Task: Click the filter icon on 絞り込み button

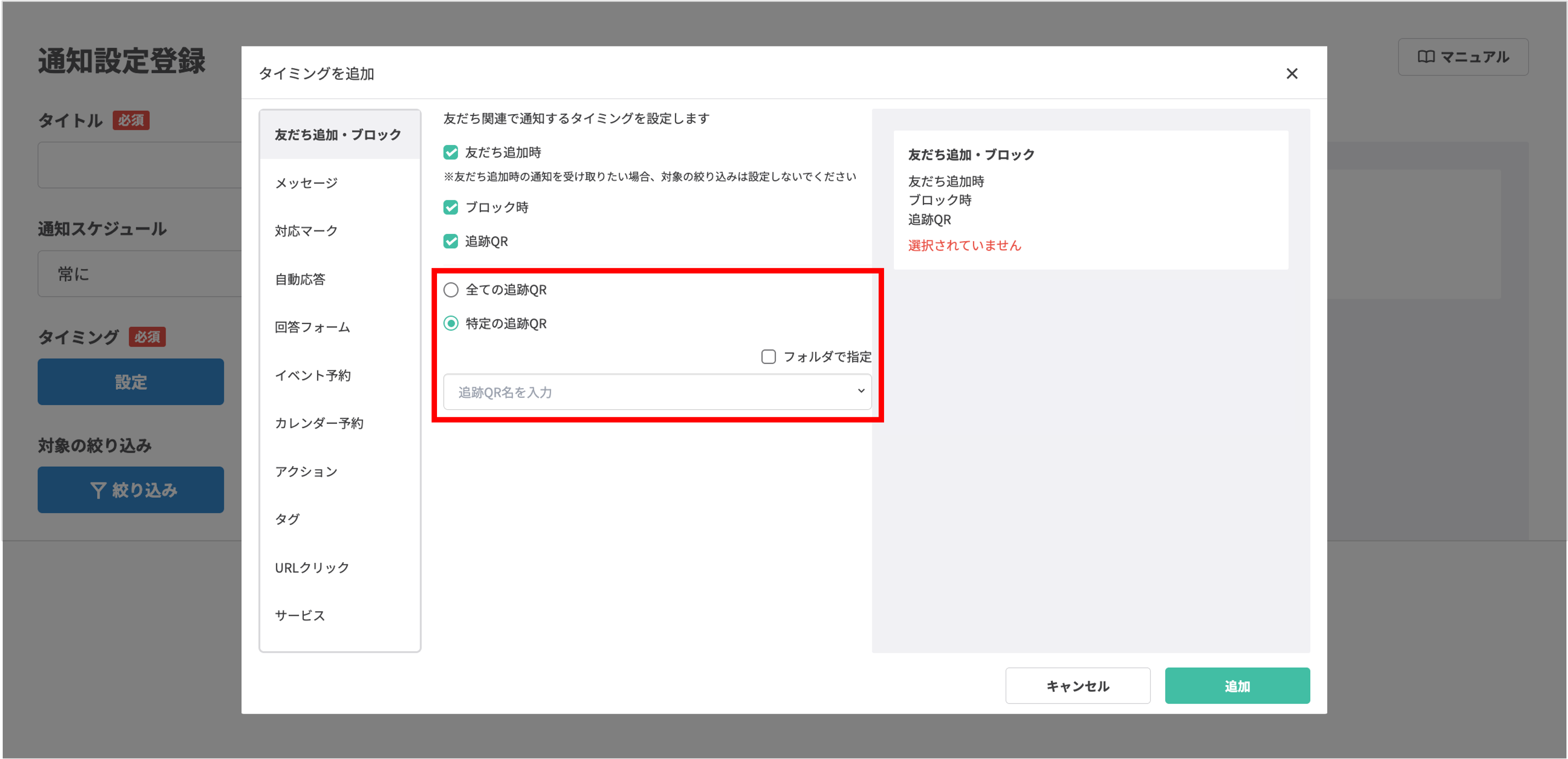Action: [99, 489]
